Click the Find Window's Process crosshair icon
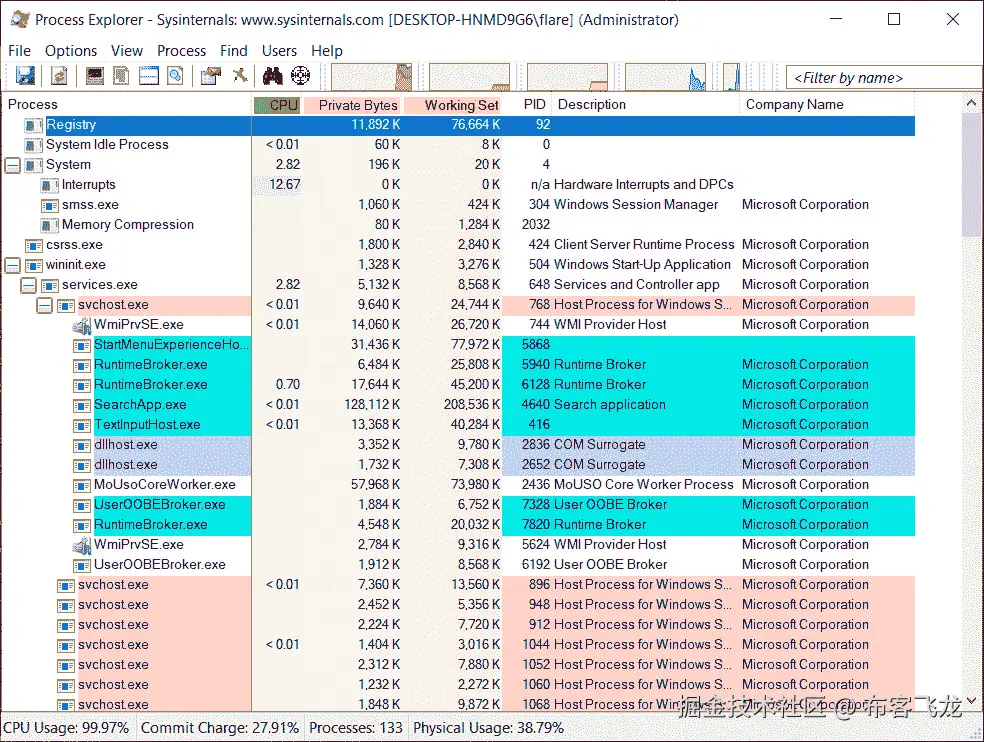This screenshot has height=742, width=984. click(x=298, y=76)
